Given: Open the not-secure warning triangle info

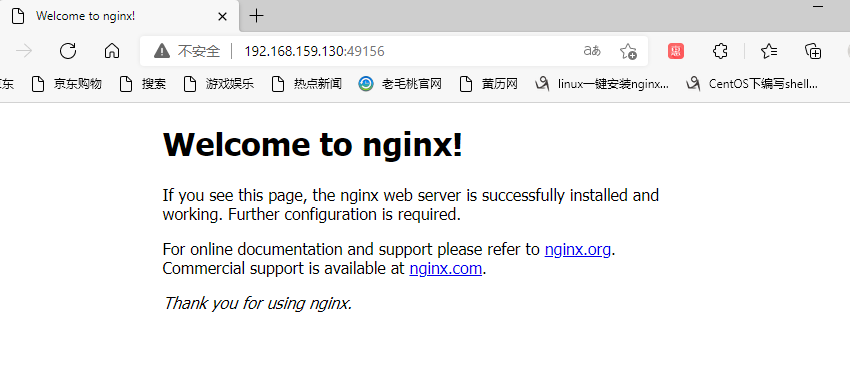Looking at the screenshot, I should coord(162,51).
